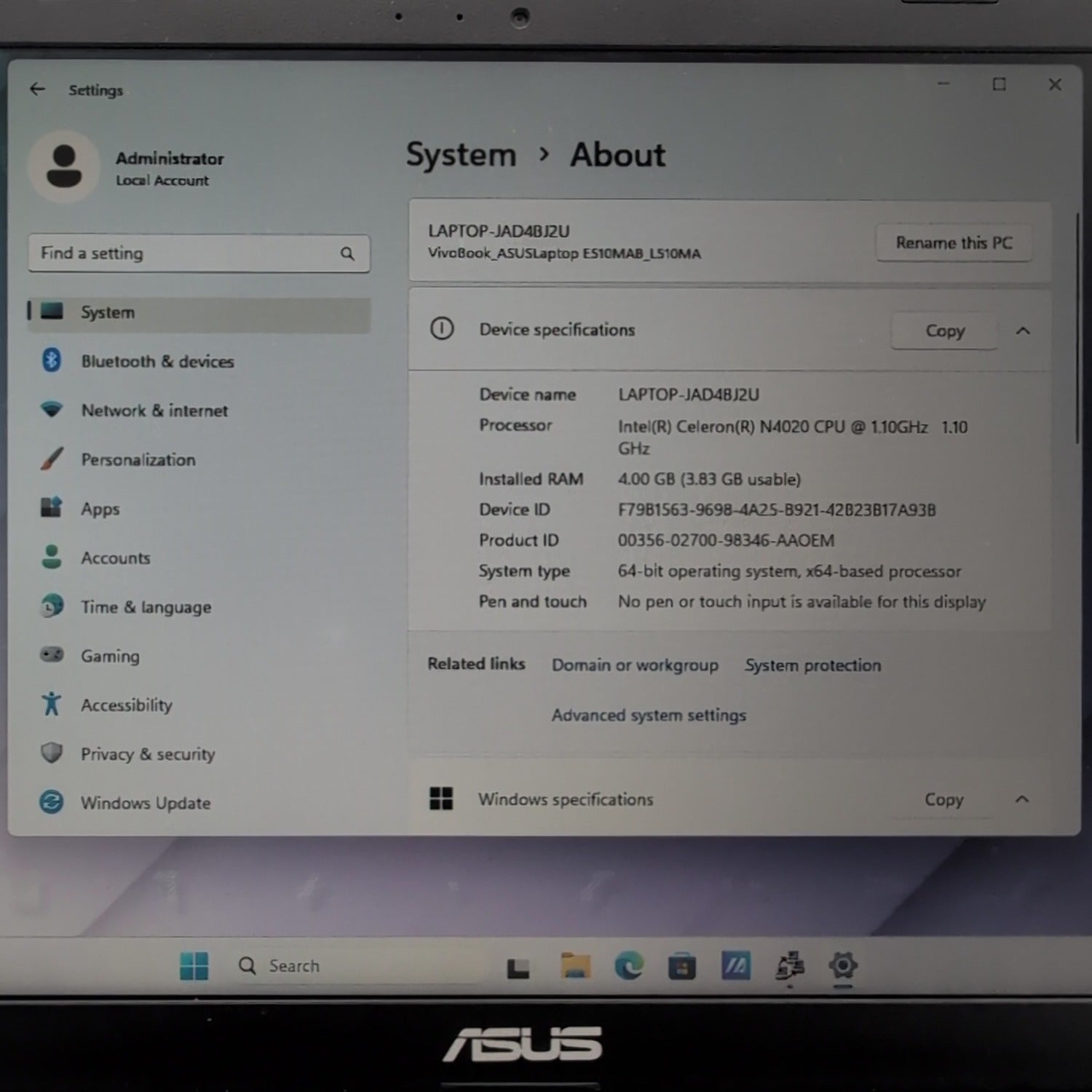Screen dimensions: 1092x1092
Task: Click the System monitor icon in sidebar
Action: [x=52, y=312]
